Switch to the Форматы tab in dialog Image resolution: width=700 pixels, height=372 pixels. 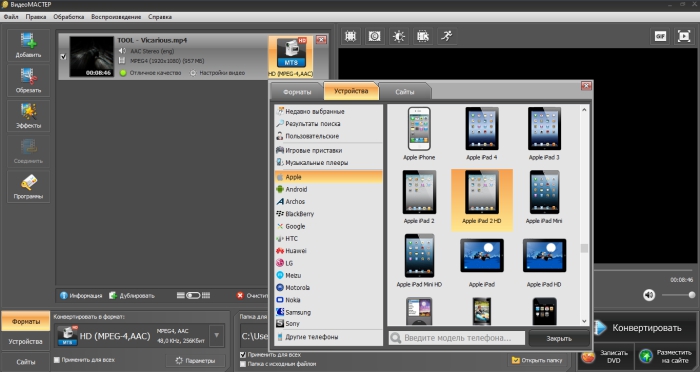pyautogui.click(x=296, y=92)
